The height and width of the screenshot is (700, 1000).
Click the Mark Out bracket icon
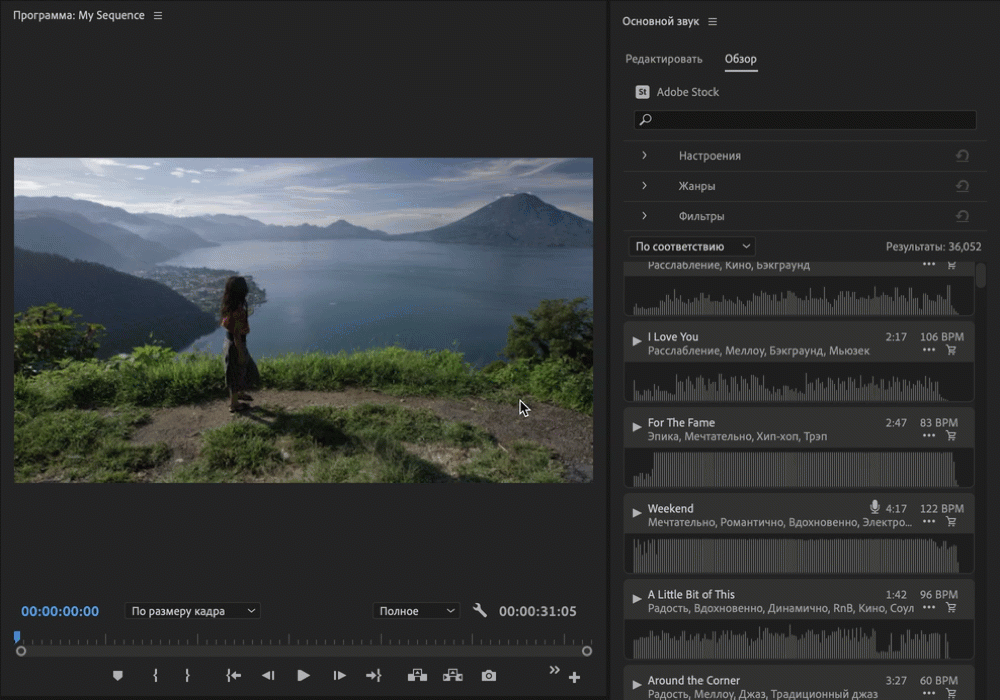coord(187,676)
